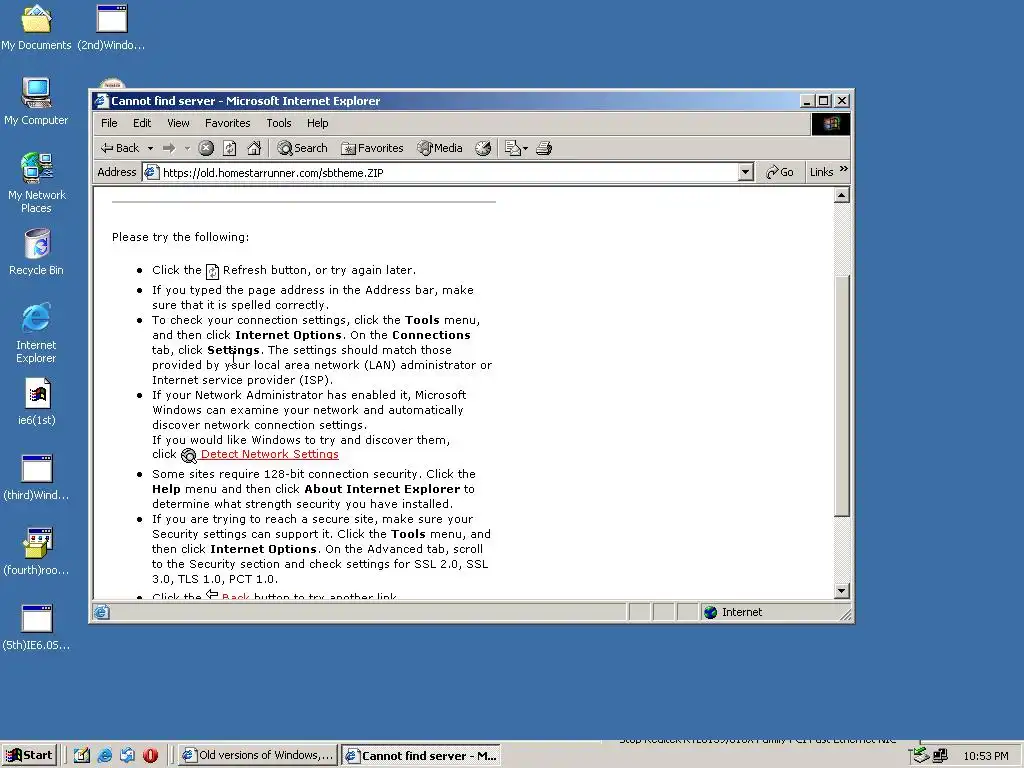Click the page icon in the Address bar
This screenshot has height=768, width=1024.
pyautogui.click(x=152, y=172)
